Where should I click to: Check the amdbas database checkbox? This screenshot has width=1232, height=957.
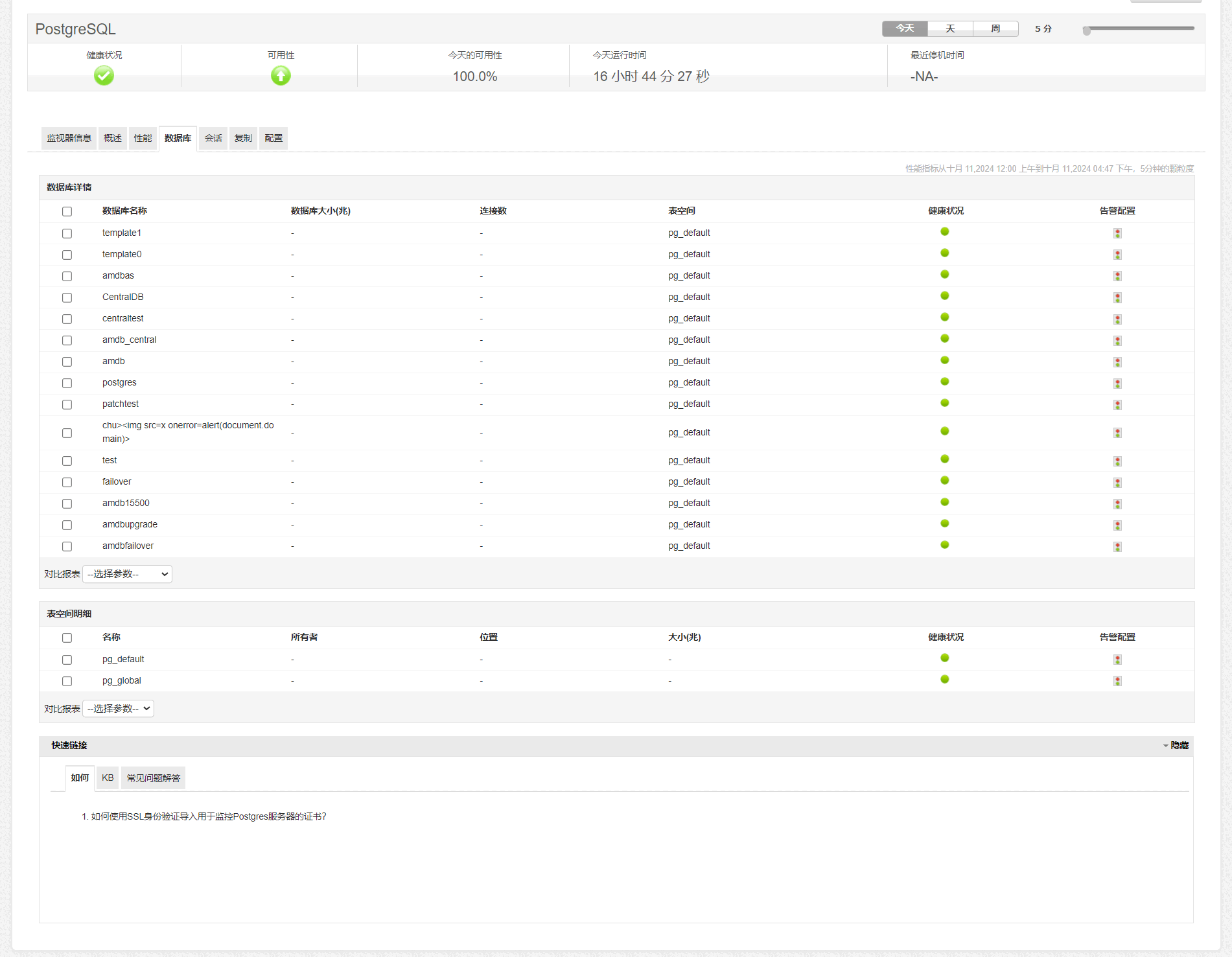pos(67,276)
